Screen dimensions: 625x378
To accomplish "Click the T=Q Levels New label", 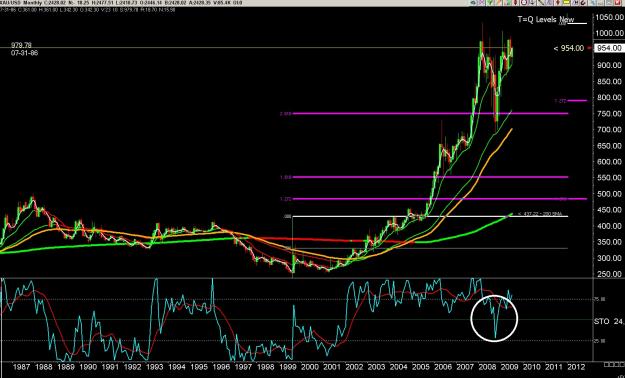I will coord(546,19).
